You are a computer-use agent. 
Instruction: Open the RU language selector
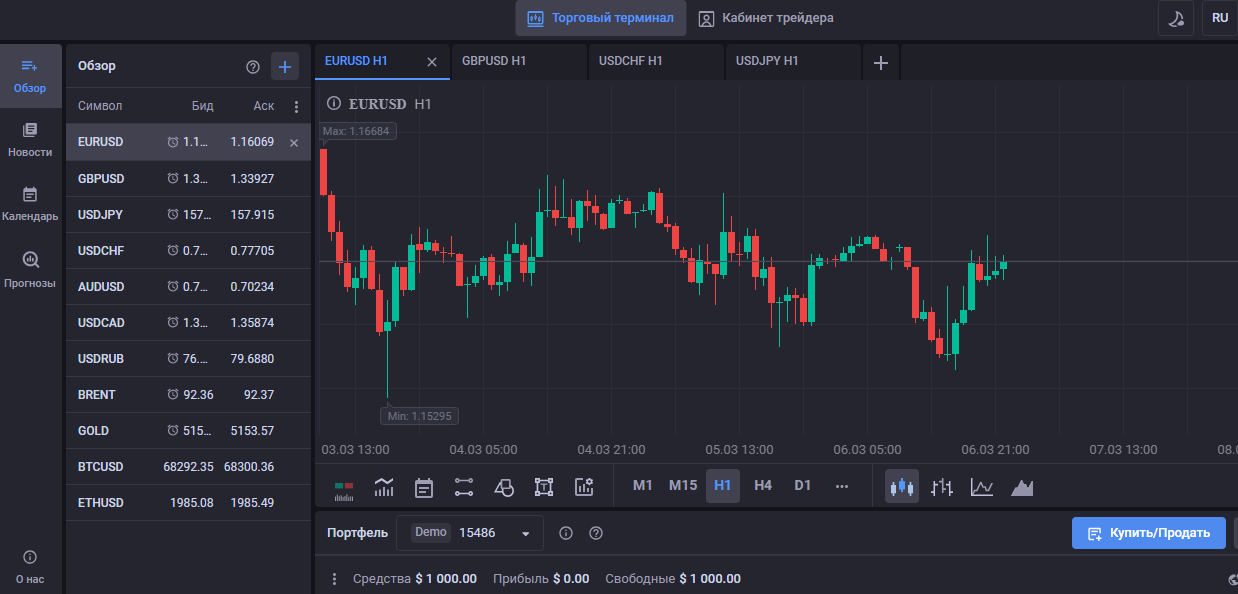[1220, 18]
